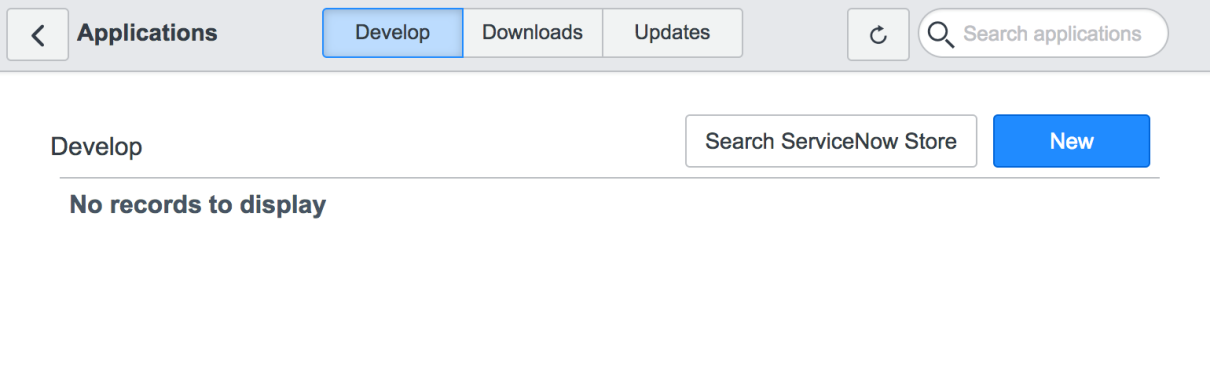Refresh the applications list

[878, 34]
